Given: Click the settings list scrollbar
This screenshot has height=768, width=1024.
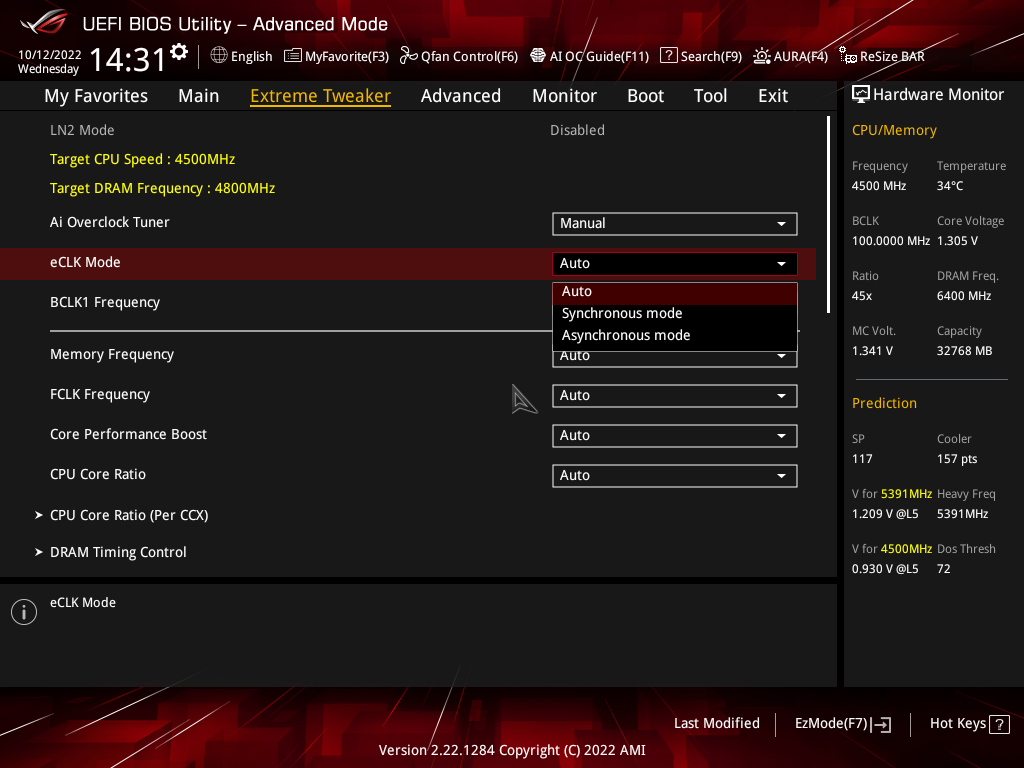Looking at the screenshot, I should pyautogui.click(x=828, y=215).
